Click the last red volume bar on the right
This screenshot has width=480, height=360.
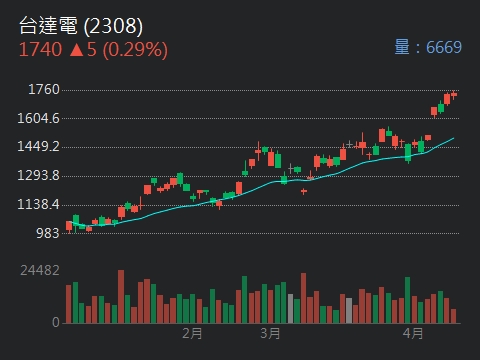click(x=453, y=316)
